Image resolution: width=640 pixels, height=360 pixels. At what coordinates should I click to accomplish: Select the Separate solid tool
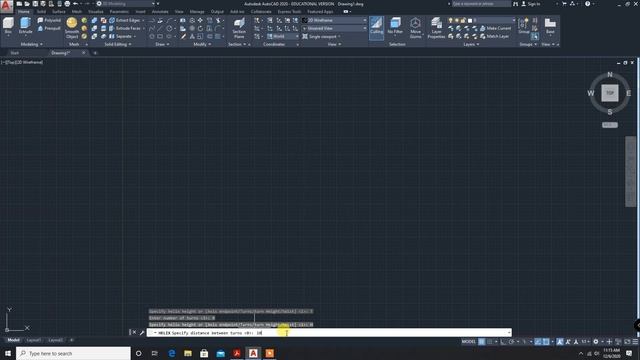tap(121, 36)
